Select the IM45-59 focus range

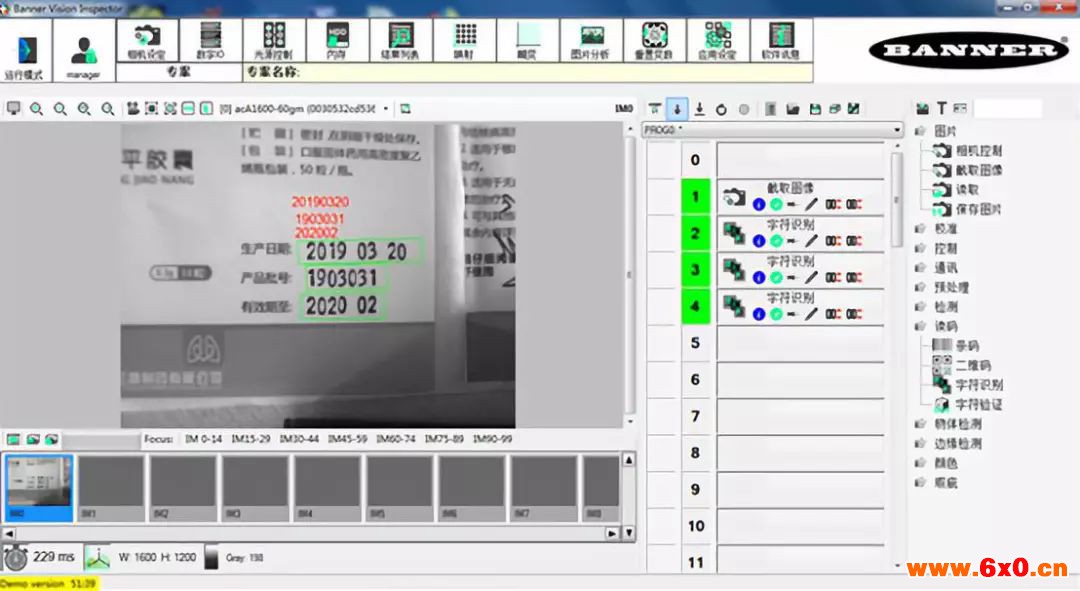347,439
